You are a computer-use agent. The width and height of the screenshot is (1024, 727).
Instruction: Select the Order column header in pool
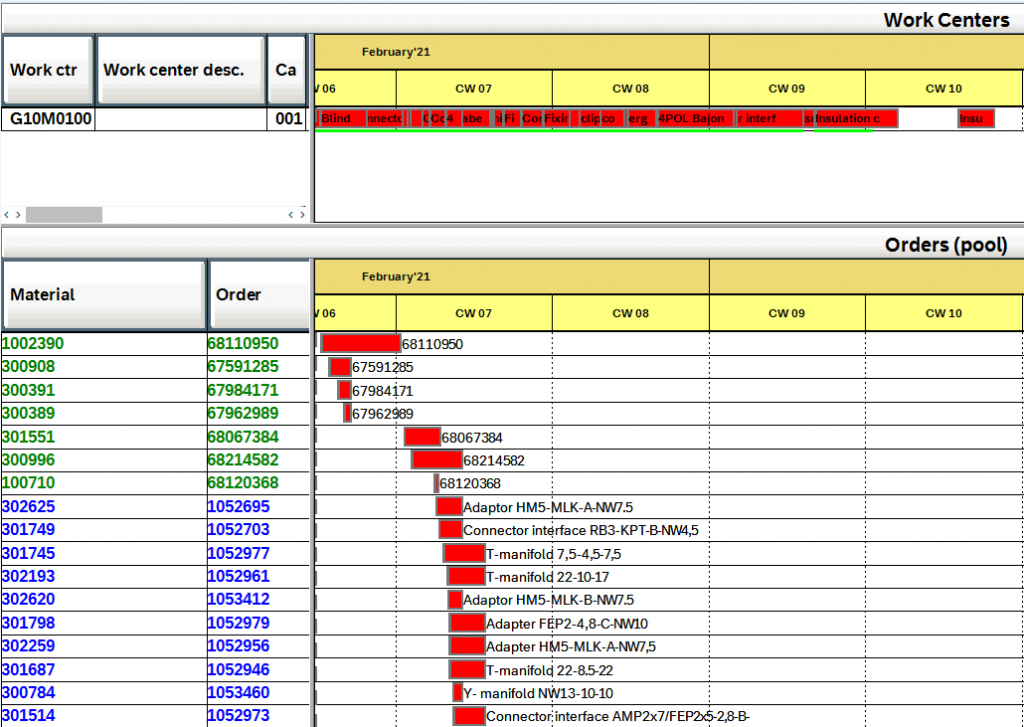(x=258, y=295)
